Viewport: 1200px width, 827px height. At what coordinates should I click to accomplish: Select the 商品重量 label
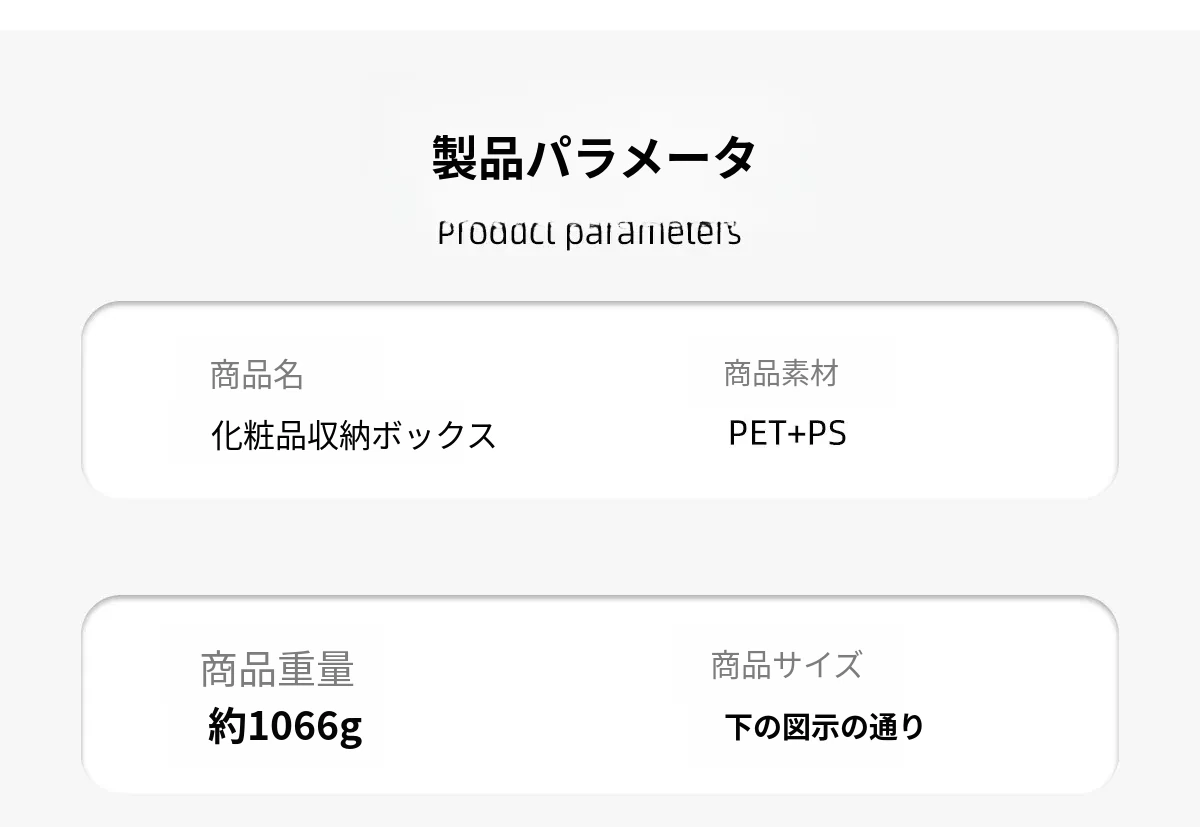(x=277, y=669)
